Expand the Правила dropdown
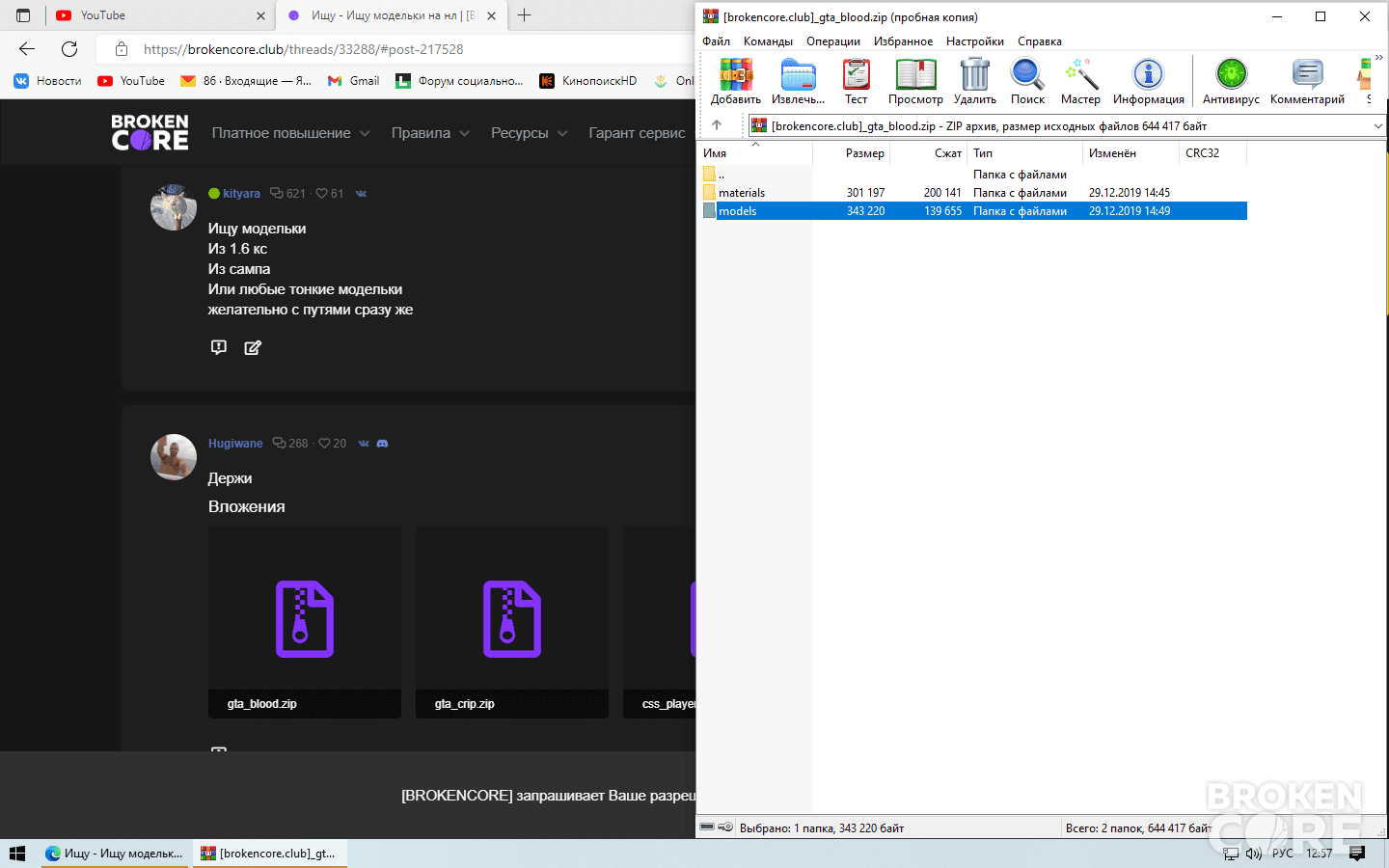This screenshot has height=868, width=1389. click(x=430, y=133)
